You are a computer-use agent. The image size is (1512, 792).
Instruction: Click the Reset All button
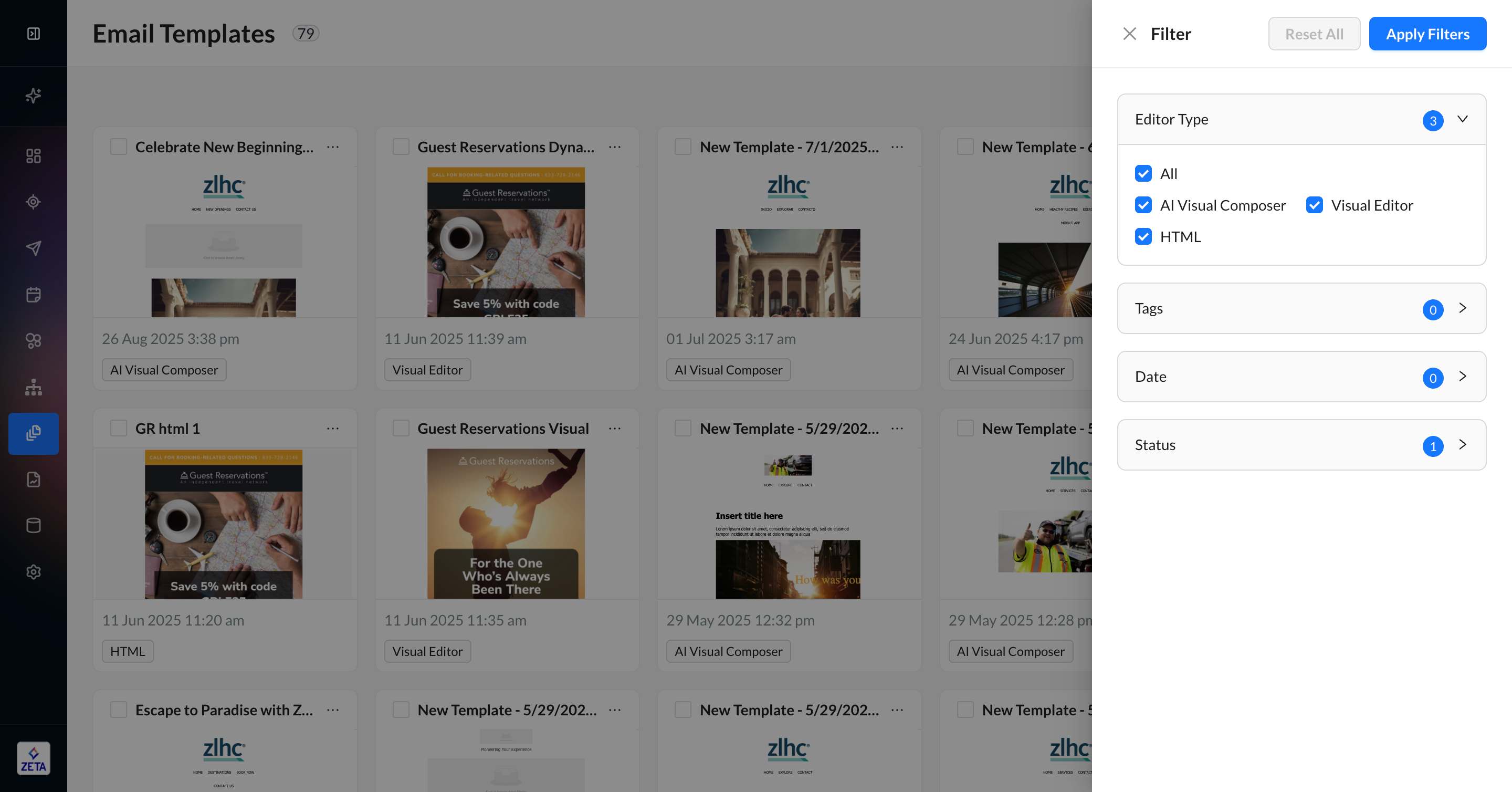tap(1314, 34)
